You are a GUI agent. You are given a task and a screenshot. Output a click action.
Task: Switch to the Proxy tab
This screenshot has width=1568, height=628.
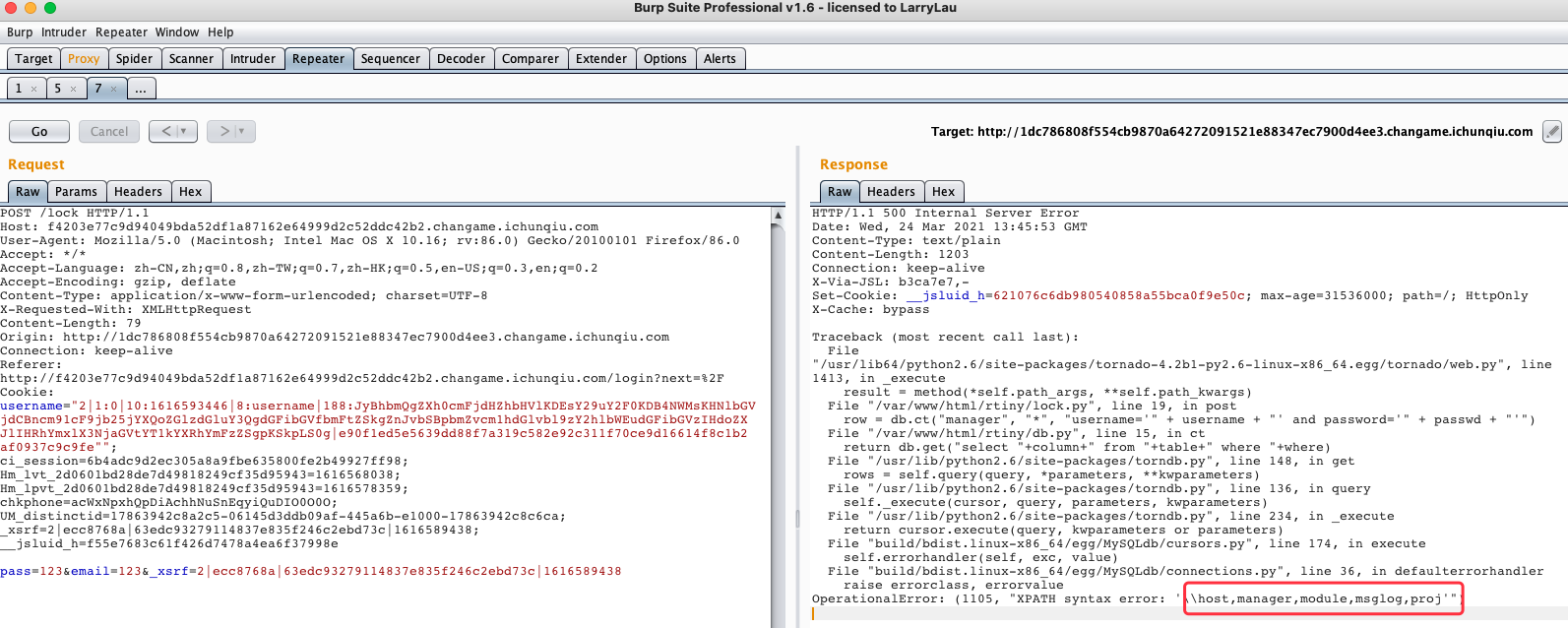coord(84,59)
